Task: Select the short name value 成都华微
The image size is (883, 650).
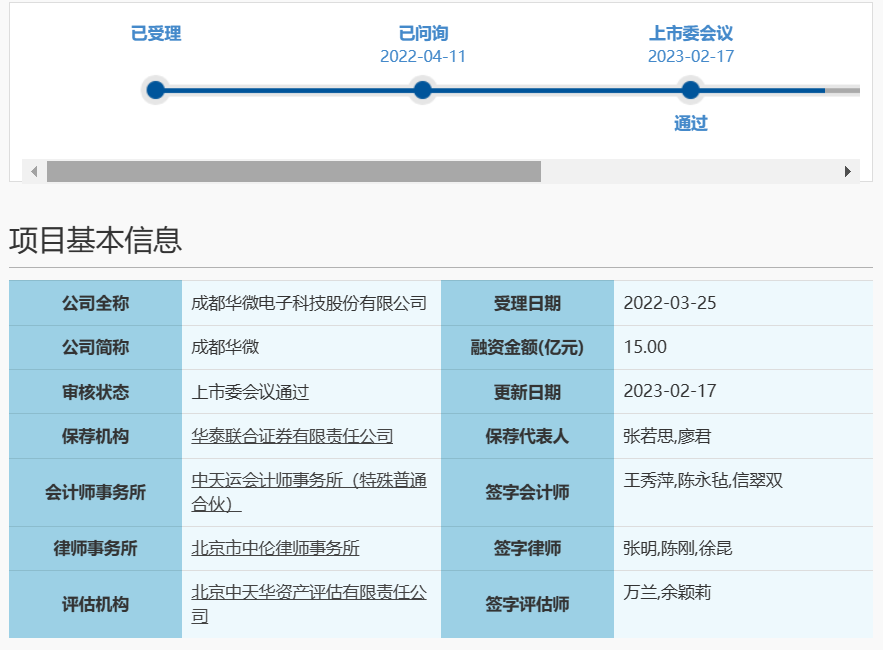Action: 225,347
